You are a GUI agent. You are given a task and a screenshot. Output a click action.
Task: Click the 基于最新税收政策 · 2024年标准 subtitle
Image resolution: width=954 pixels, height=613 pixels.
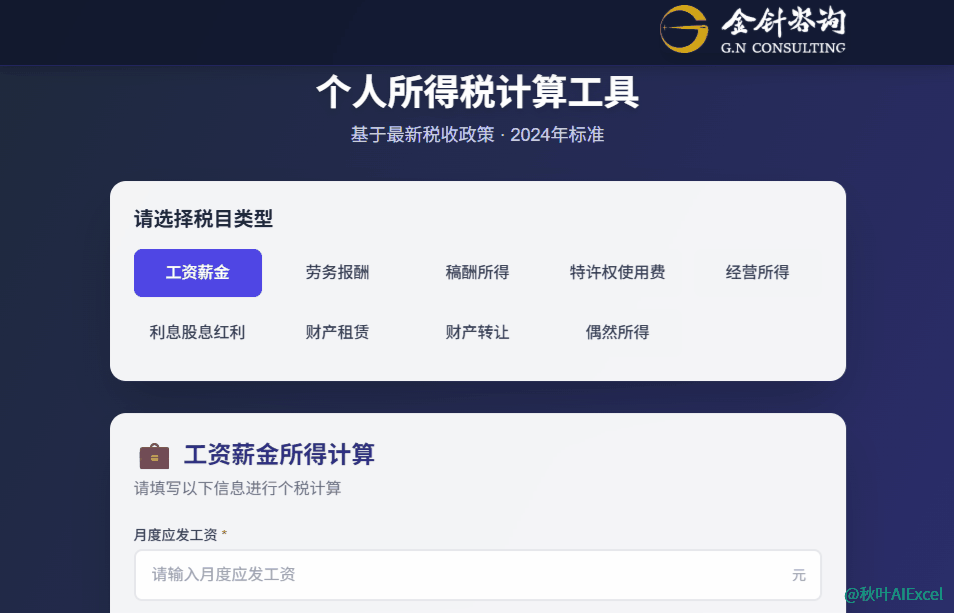pyautogui.click(x=478, y=134)
